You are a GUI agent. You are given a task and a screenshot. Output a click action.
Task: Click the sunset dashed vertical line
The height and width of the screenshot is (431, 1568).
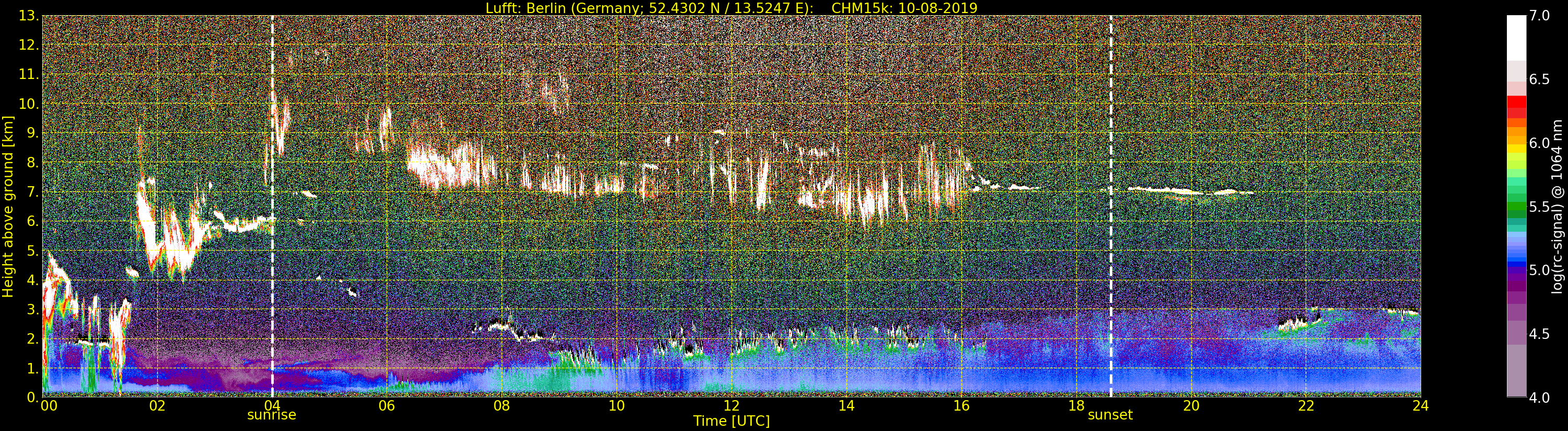(x=1111, y=206)
